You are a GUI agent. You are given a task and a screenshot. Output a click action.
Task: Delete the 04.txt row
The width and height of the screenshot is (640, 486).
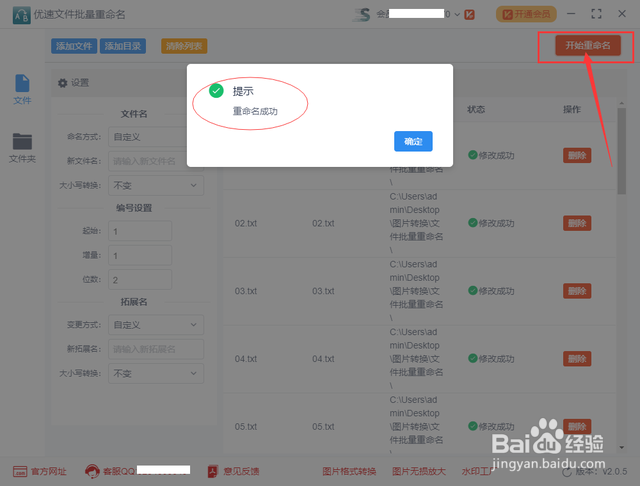tap(577, 359)
